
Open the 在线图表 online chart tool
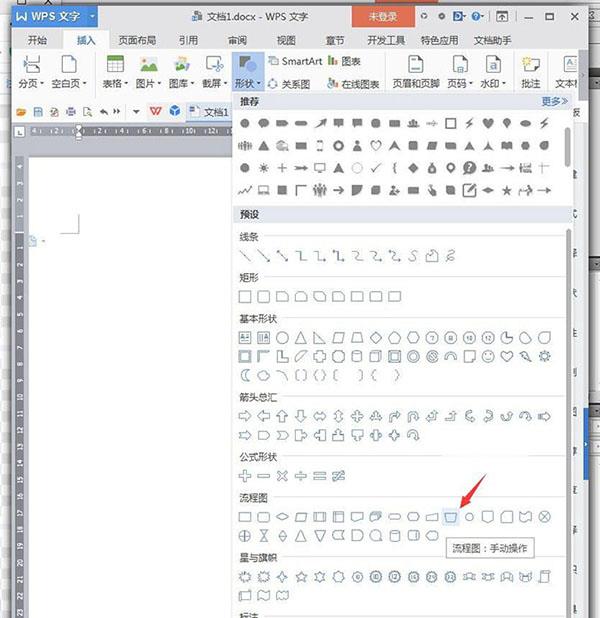[x=353, y=84]
